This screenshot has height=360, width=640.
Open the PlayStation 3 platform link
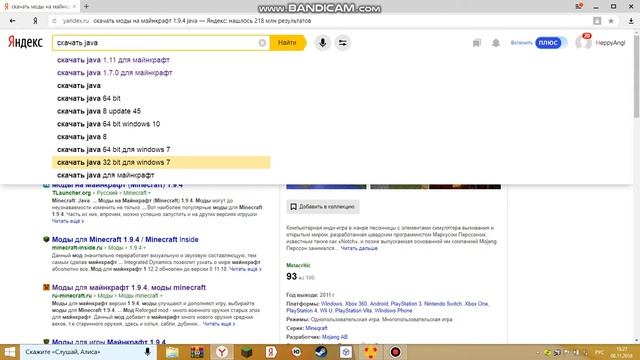point(406,304)
